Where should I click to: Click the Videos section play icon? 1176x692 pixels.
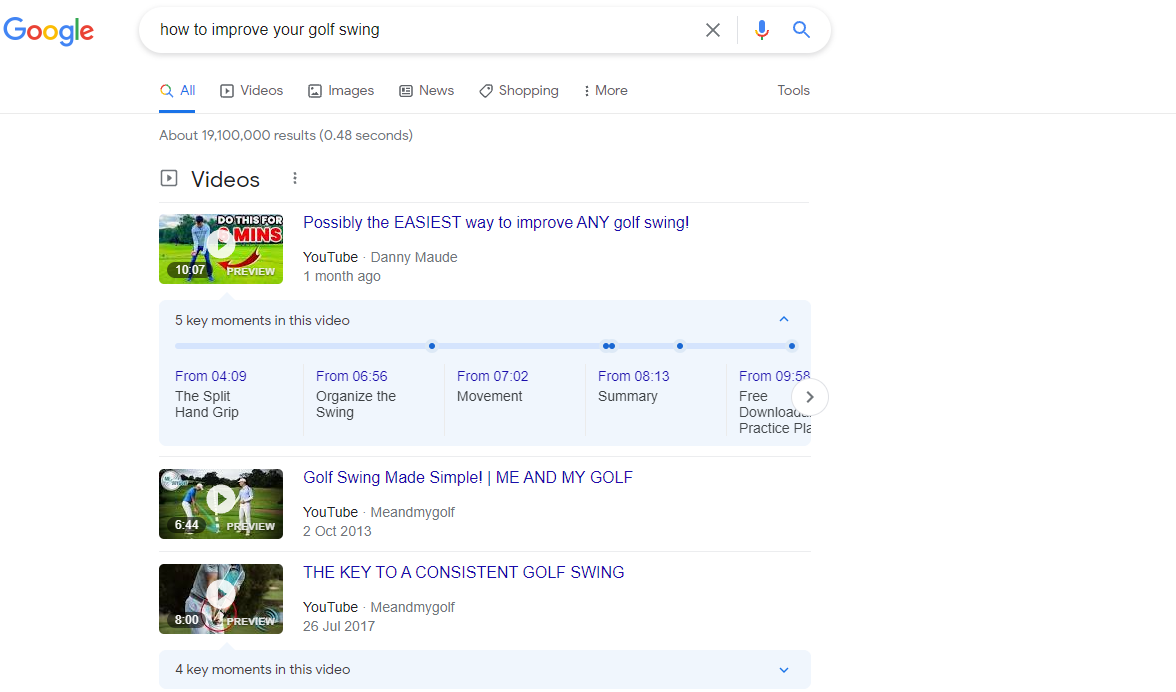[x=169, y=178]
